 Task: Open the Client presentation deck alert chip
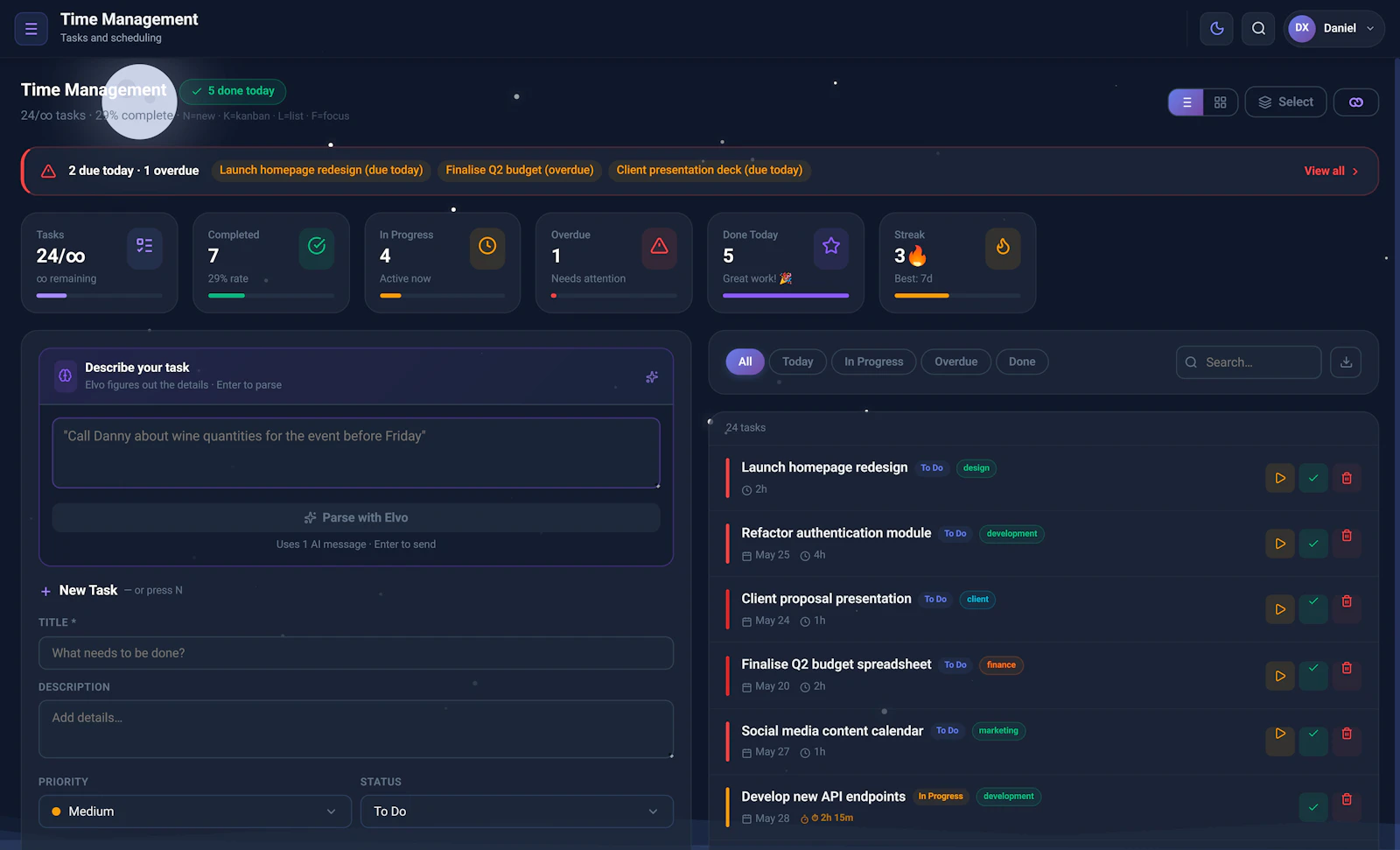[x=710, y=170]
